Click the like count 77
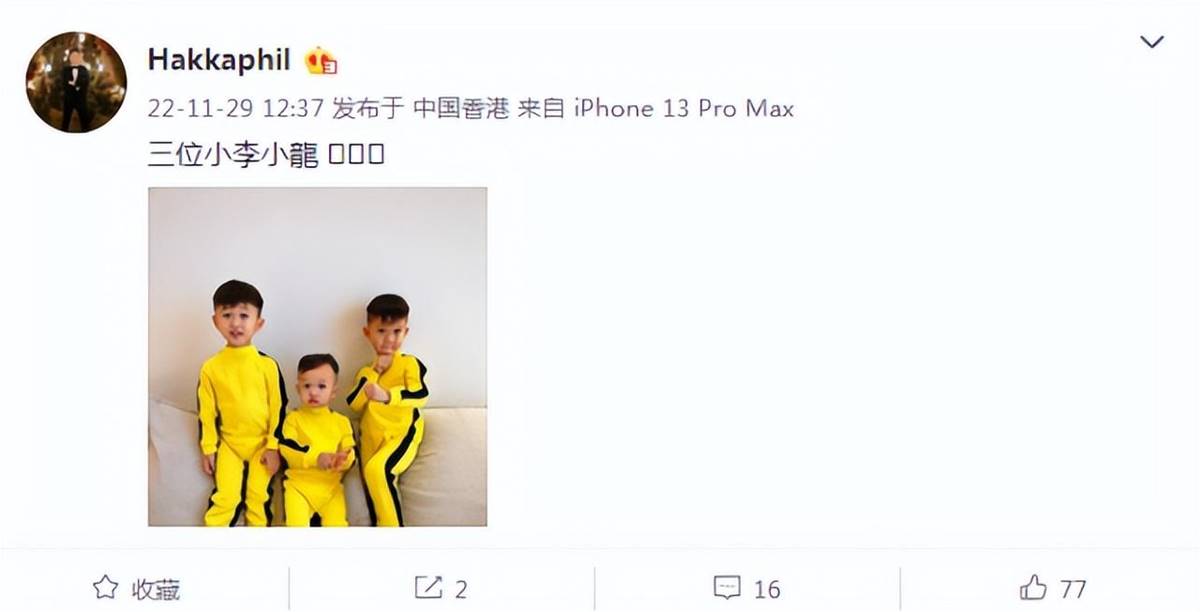This screenshot has height=612, width=1200. tap(1073, 589)
